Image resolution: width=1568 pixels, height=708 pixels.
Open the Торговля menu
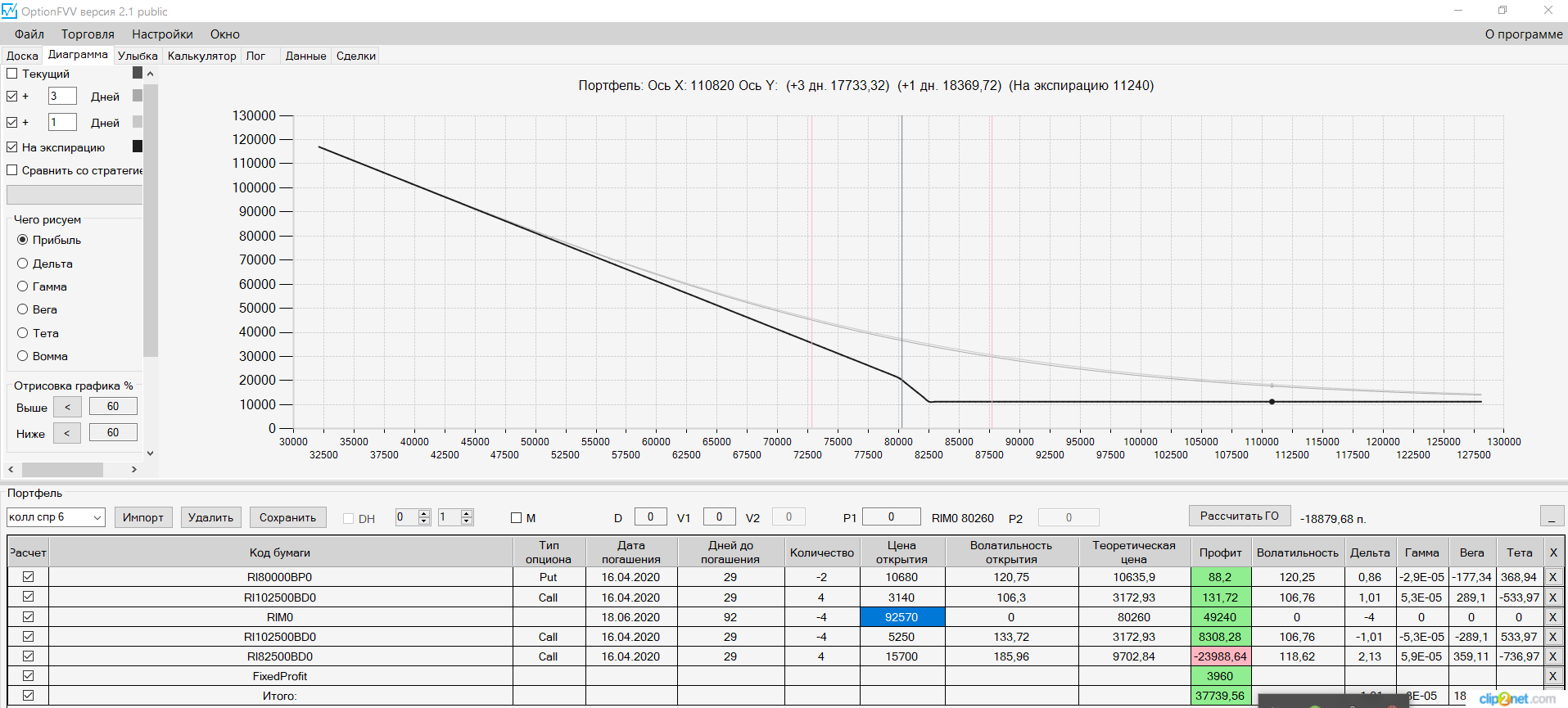pyautogui.click(x=88, y=34)
